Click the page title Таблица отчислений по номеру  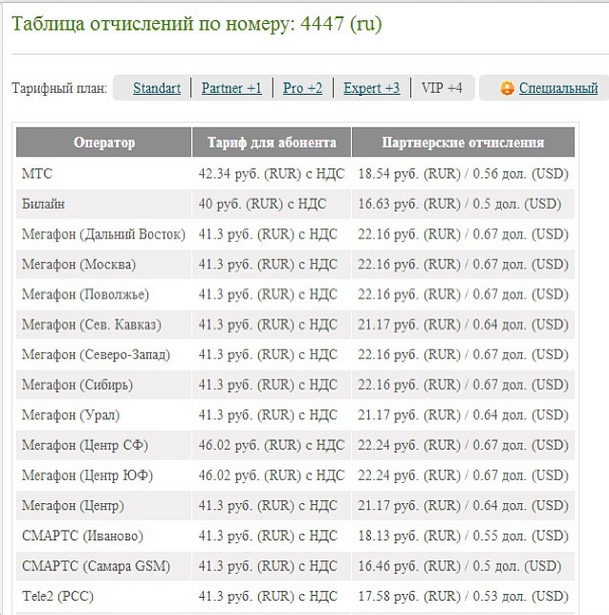(x=196, y=24)
